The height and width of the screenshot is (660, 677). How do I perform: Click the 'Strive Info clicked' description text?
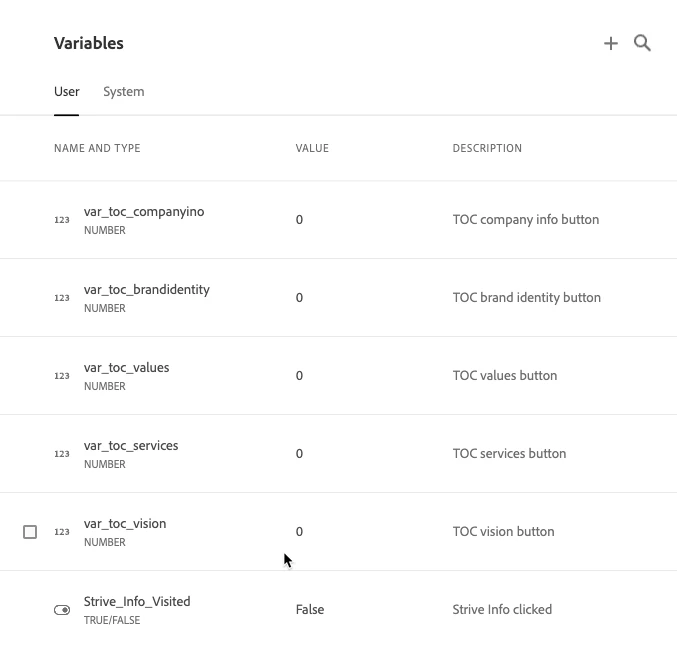point(502,610)
